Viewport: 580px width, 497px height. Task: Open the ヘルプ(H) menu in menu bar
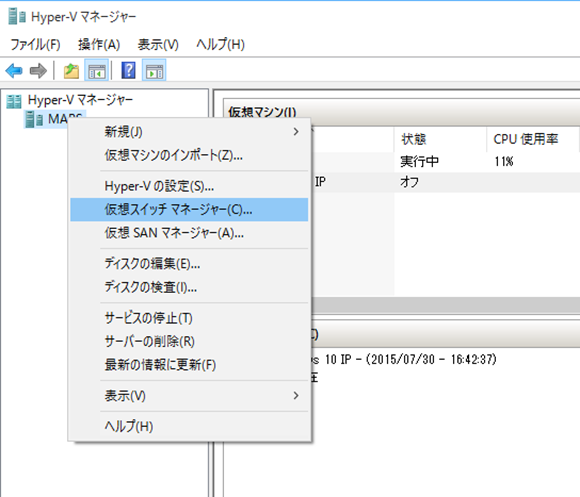tap(220, 44)
